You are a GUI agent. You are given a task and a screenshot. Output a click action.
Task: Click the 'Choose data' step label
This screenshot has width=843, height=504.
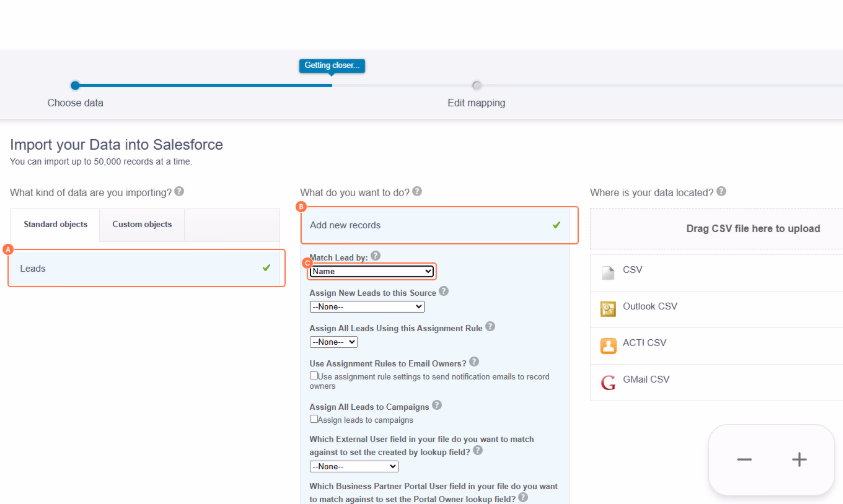click(75, 103)
